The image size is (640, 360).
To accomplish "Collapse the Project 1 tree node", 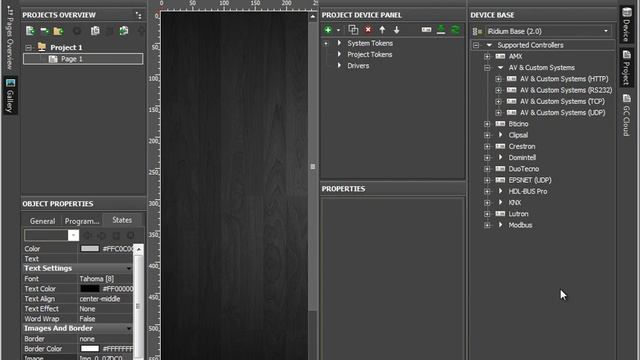I will (x=28, y=48).
